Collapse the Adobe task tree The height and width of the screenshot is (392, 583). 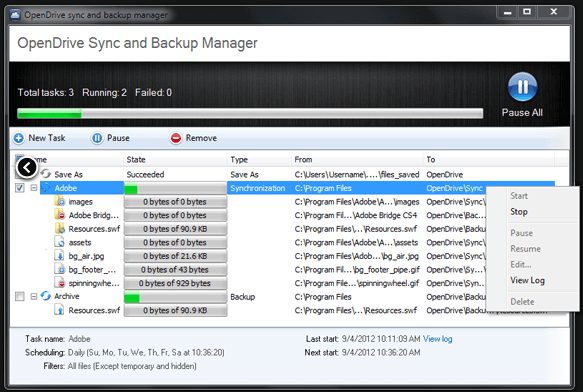(33, 188)
